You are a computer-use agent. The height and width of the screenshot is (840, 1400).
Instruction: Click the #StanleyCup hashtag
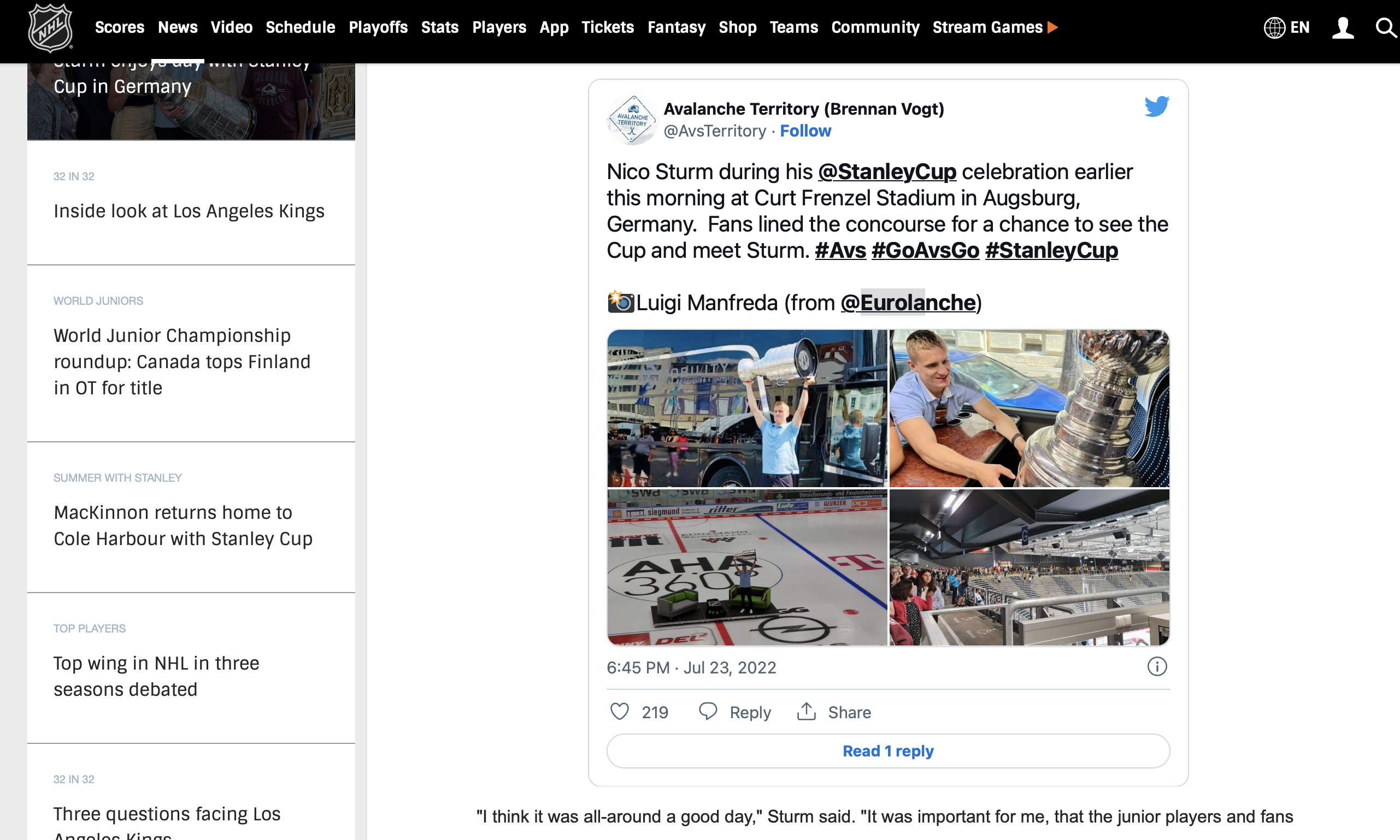click(x=1052, y=250)
